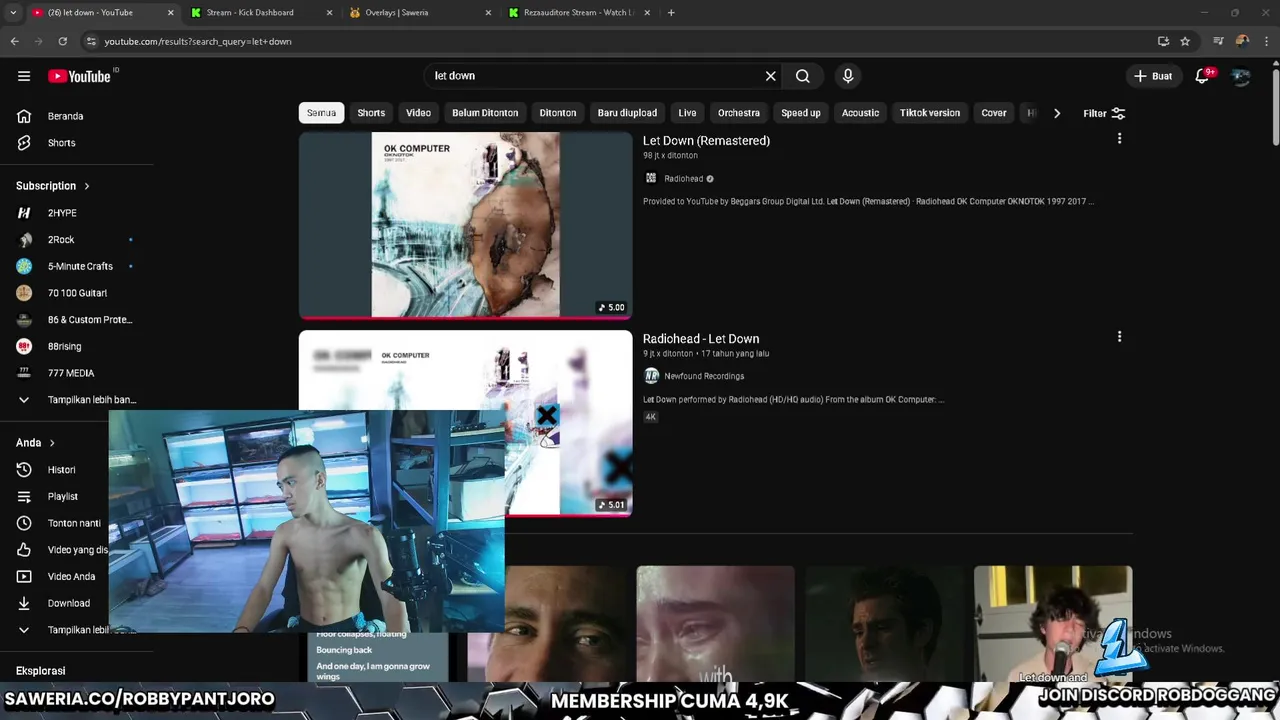Click the magnifier search button
The width and height of the screenshot is (1280, 720).
pyautogui.click(x=803, y=76)
